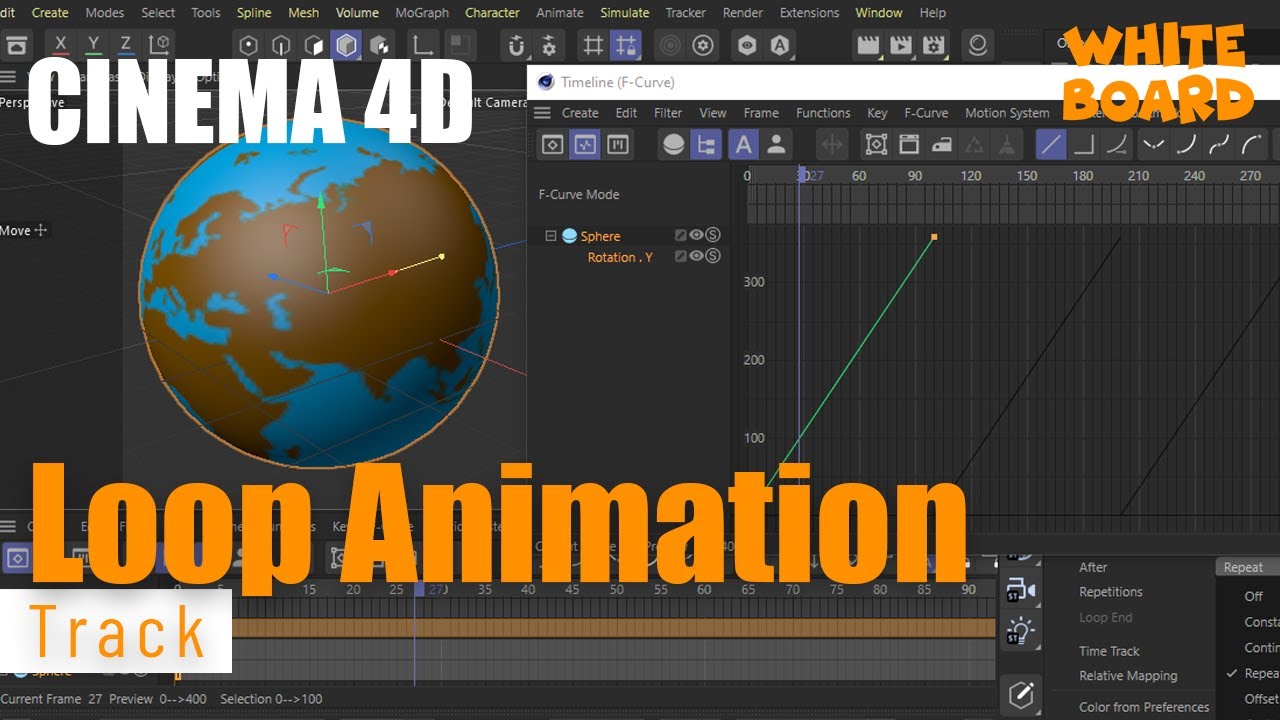
Task: Collapse the Sphere tree item
Action: 550,236
